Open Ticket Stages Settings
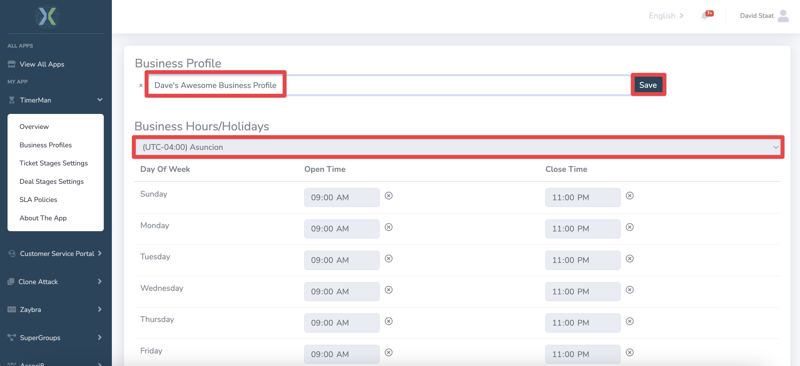Screen dimensions: 800x366 [54, 163]
